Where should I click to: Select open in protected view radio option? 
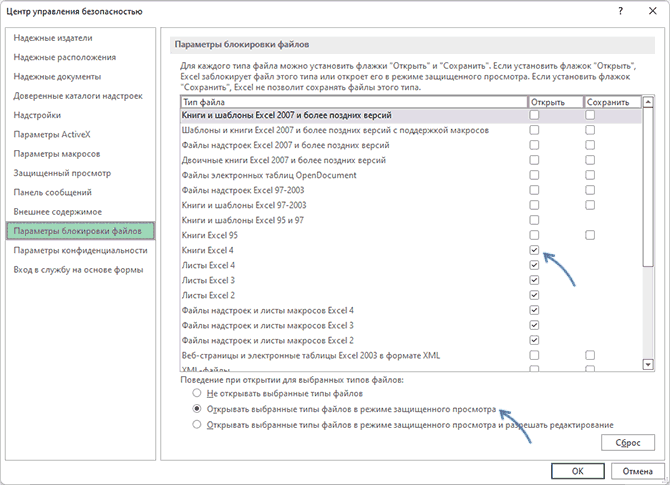click(197, 409)
